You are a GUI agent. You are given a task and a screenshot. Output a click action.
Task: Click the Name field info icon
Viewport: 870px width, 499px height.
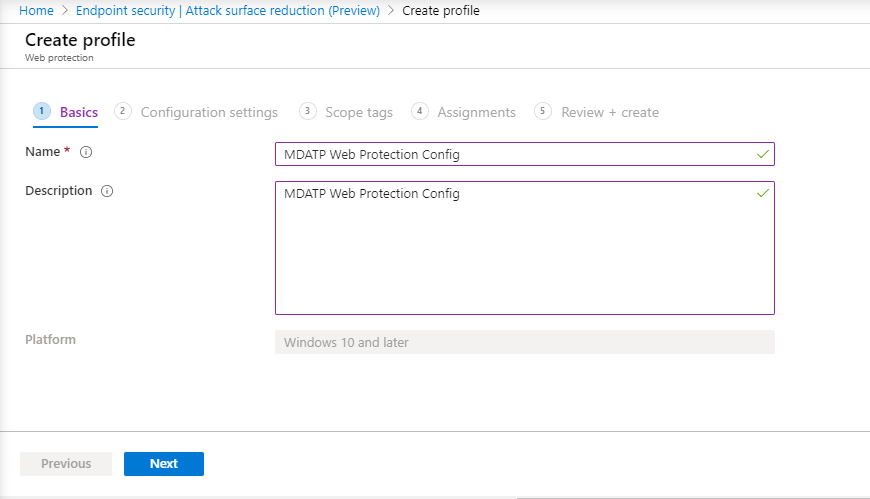pyautogui.click(x=86, y=152)
